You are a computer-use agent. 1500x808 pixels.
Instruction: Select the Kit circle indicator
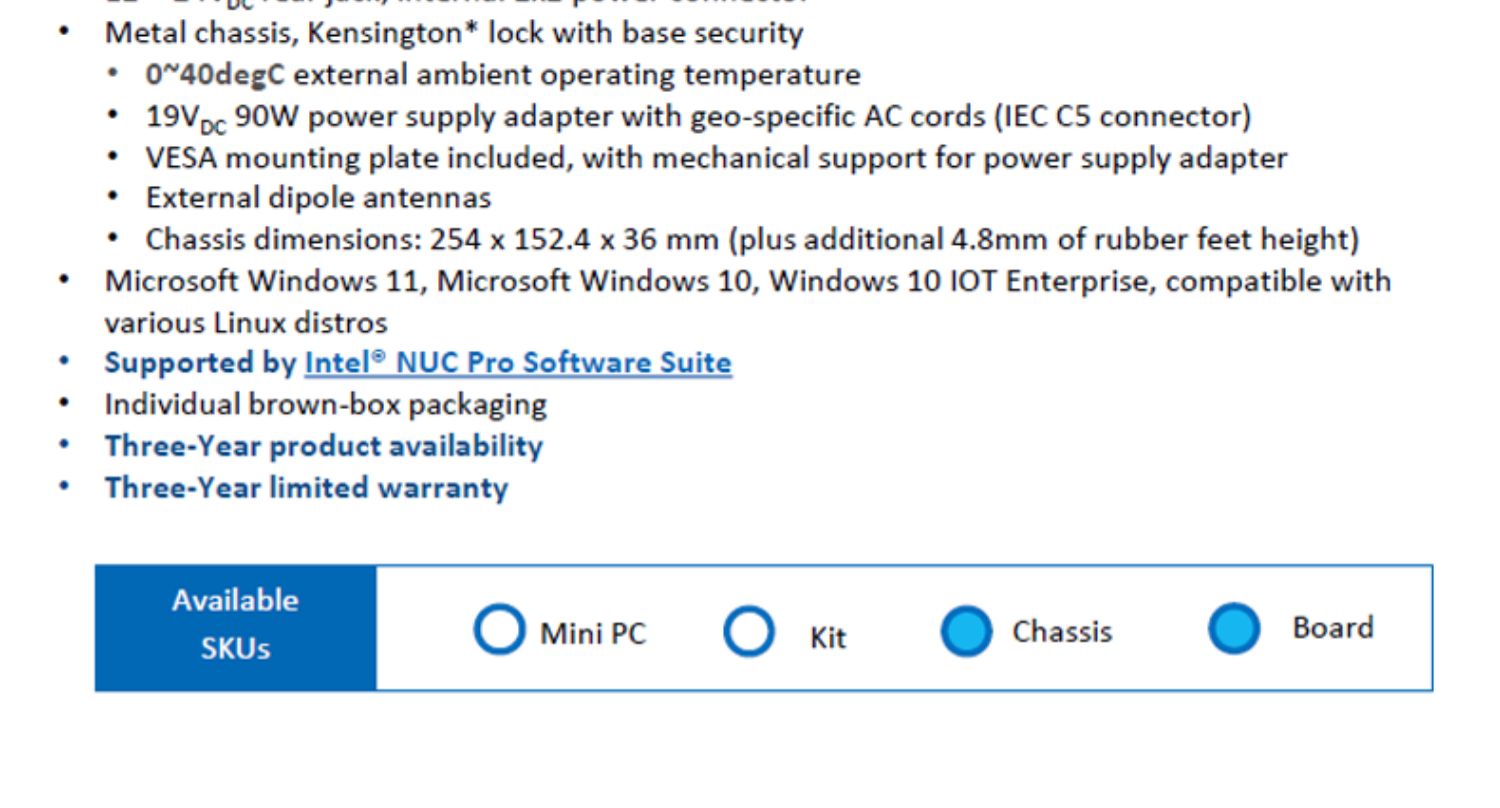click(x=749, y=631)
